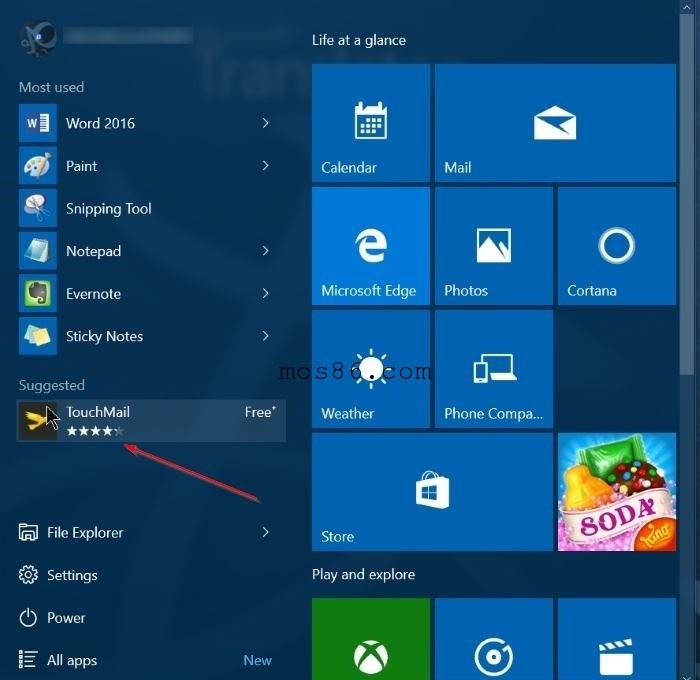Expand File Explorer jump list arrow
Viewport: 700px width, 680px height.
pos(266,532)
